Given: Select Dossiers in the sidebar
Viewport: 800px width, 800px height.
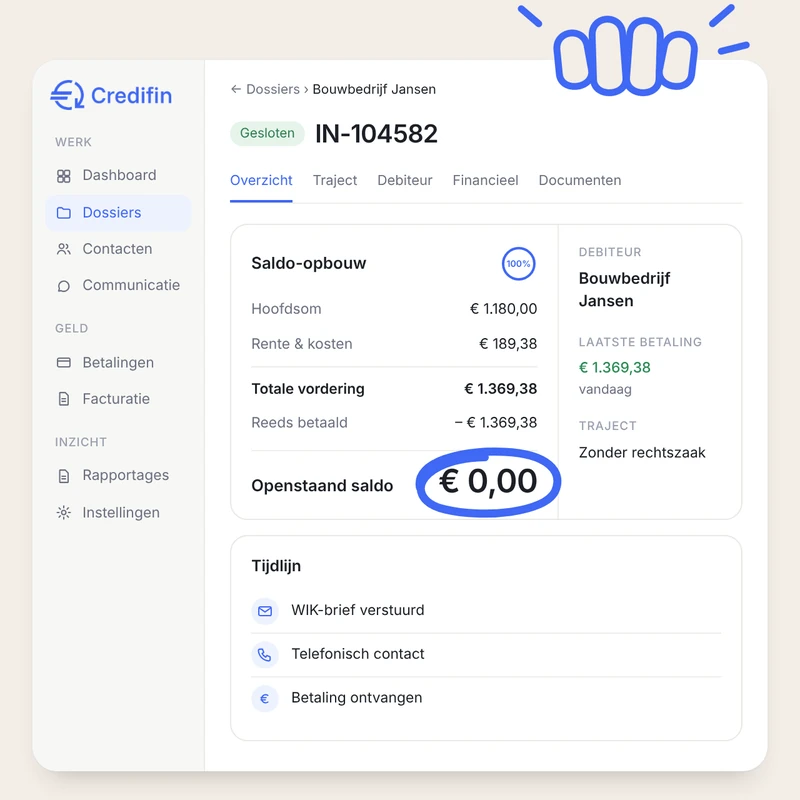Looking at the screenshot, I should tap(118, 213).
